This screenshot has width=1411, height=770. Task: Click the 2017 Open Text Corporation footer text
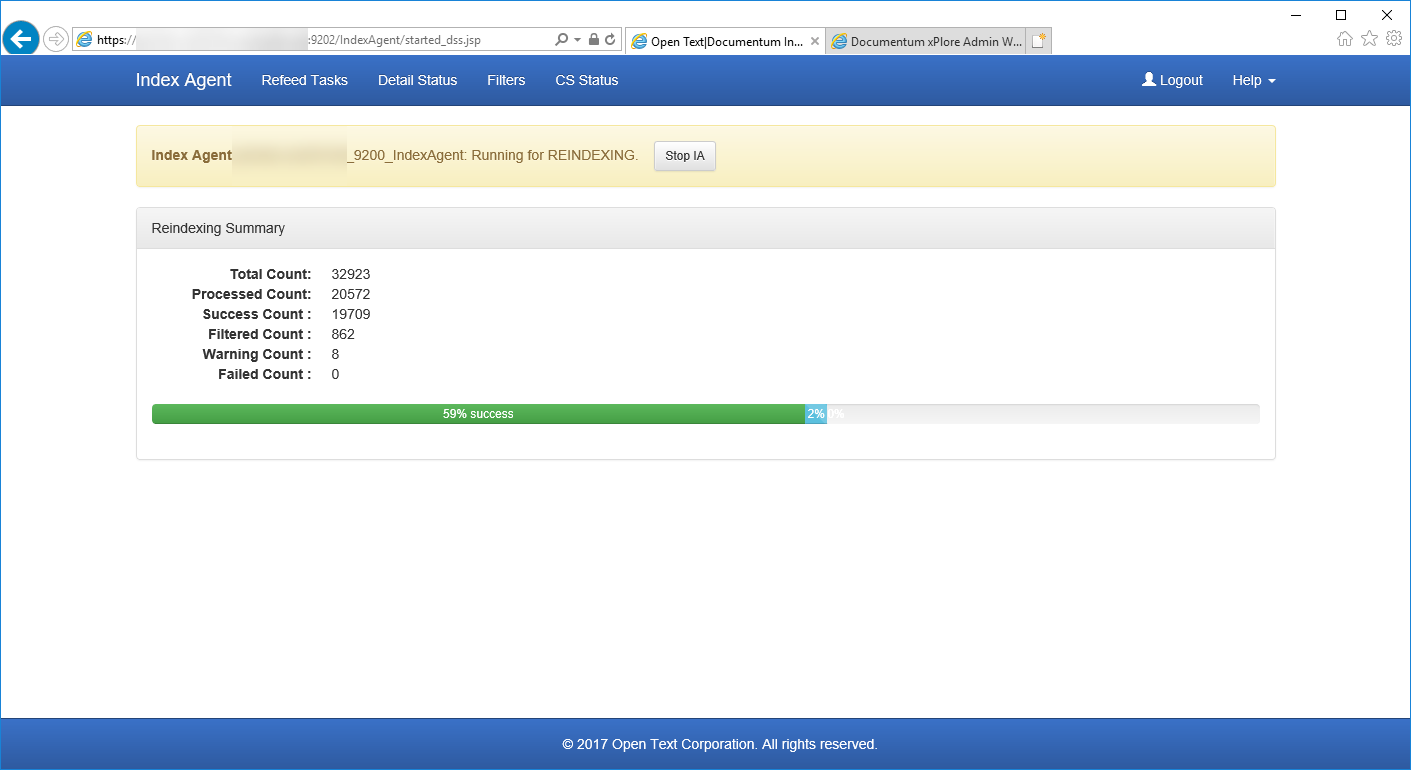click(x=719, y=744)
